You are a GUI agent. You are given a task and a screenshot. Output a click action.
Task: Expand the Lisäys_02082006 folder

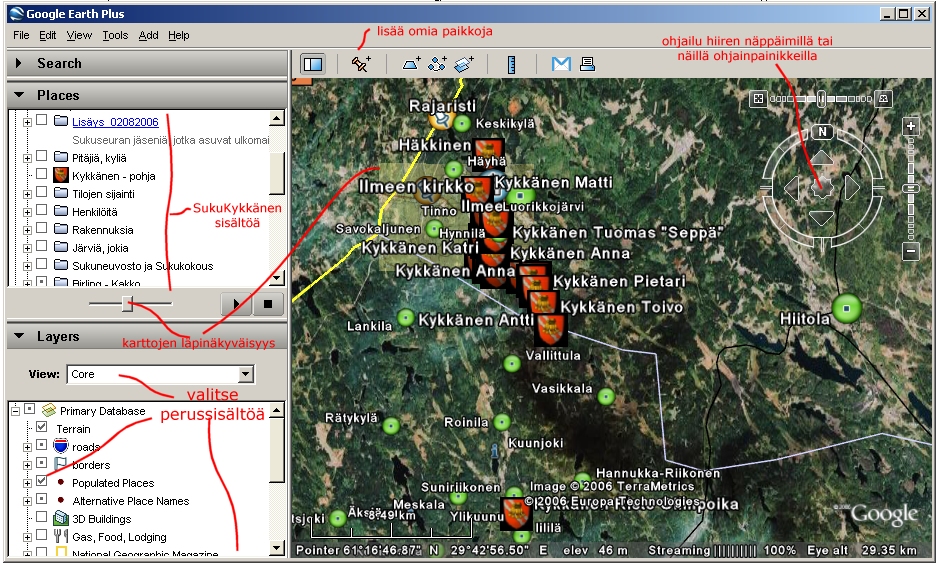tap(27, 122)
